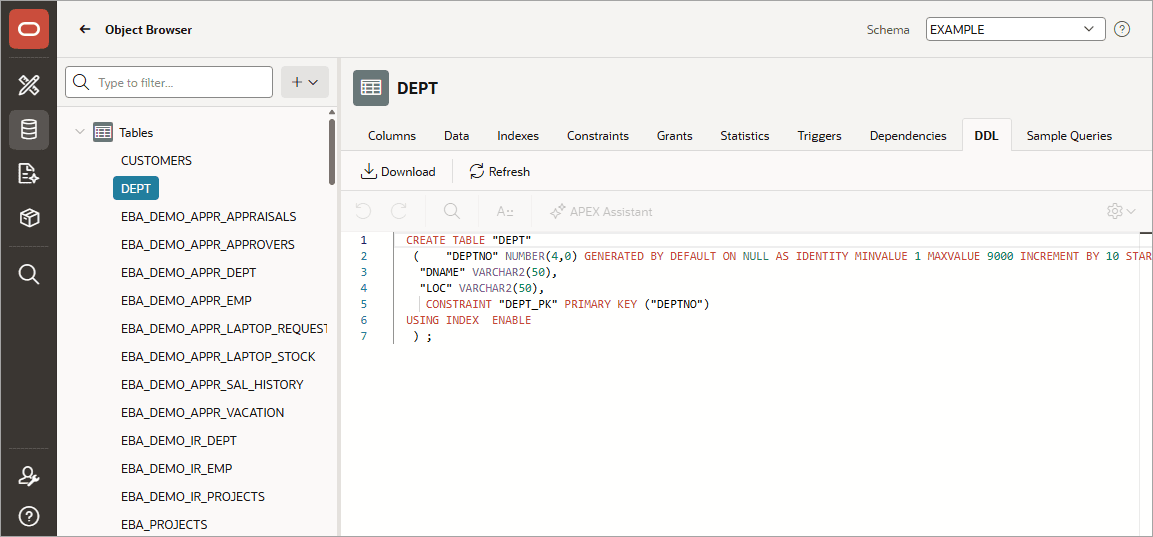Image resolution: width=1153 pixels, height=537 pixels.
Task: Switch to the Sample Queries tab
Action: pos(1069,135)
